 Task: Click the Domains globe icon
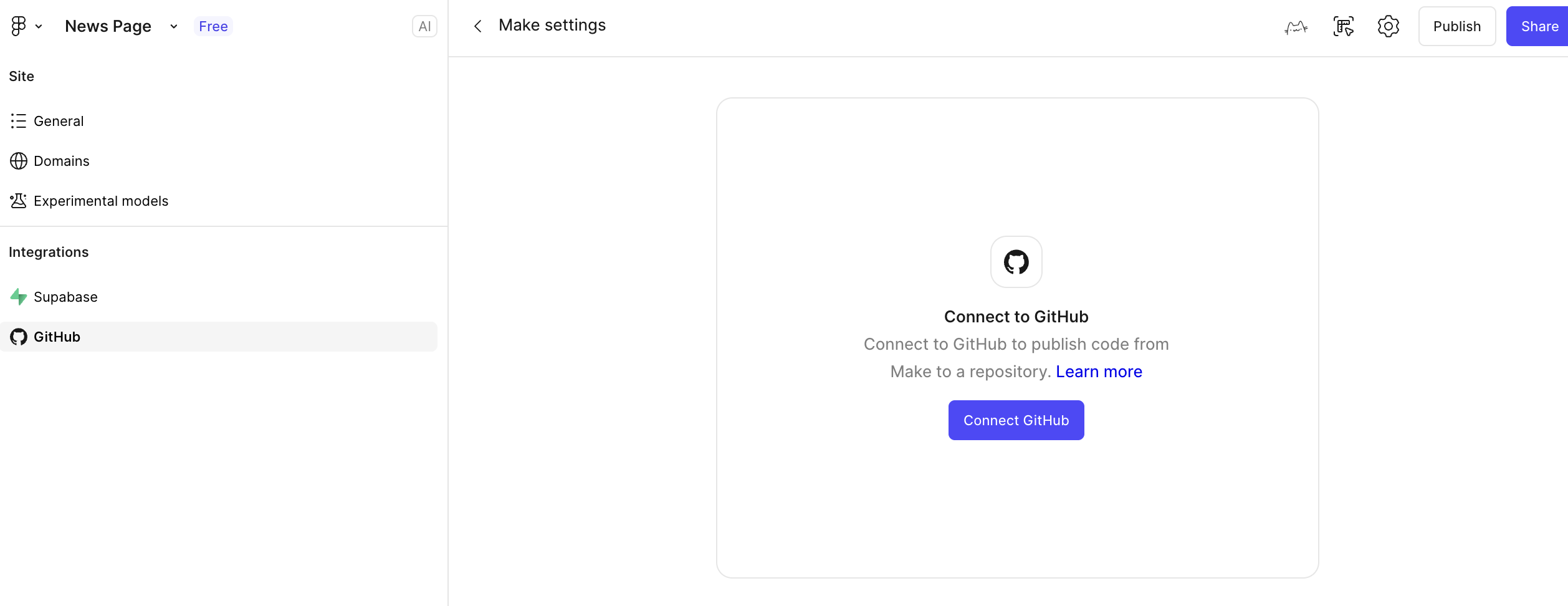[x=19, y=161]
